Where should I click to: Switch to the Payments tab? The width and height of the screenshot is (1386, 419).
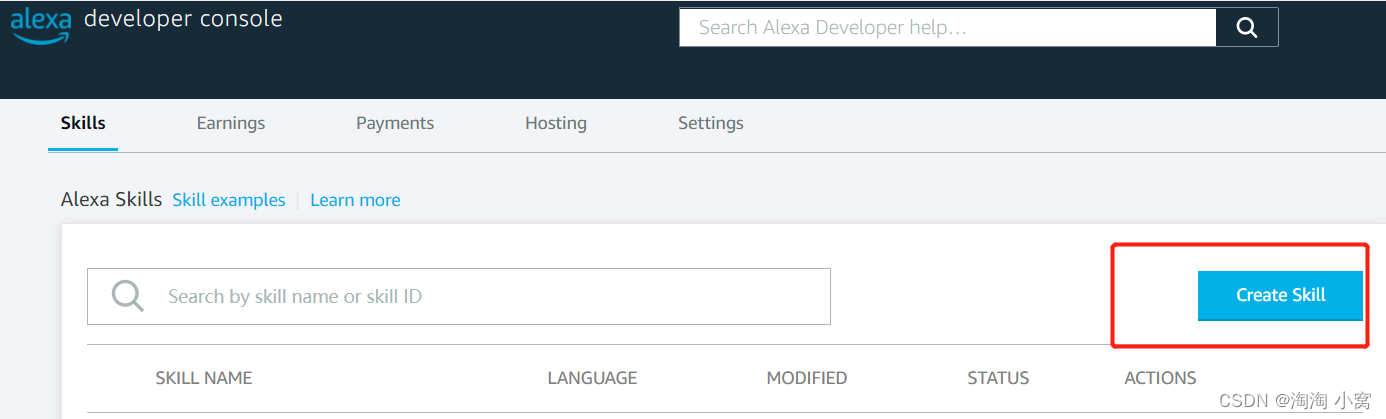coord(395,123)
